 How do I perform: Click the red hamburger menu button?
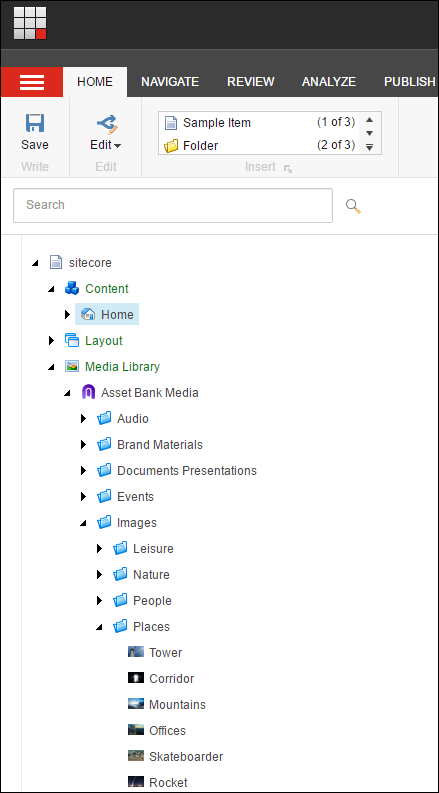[x=32, y=82]
